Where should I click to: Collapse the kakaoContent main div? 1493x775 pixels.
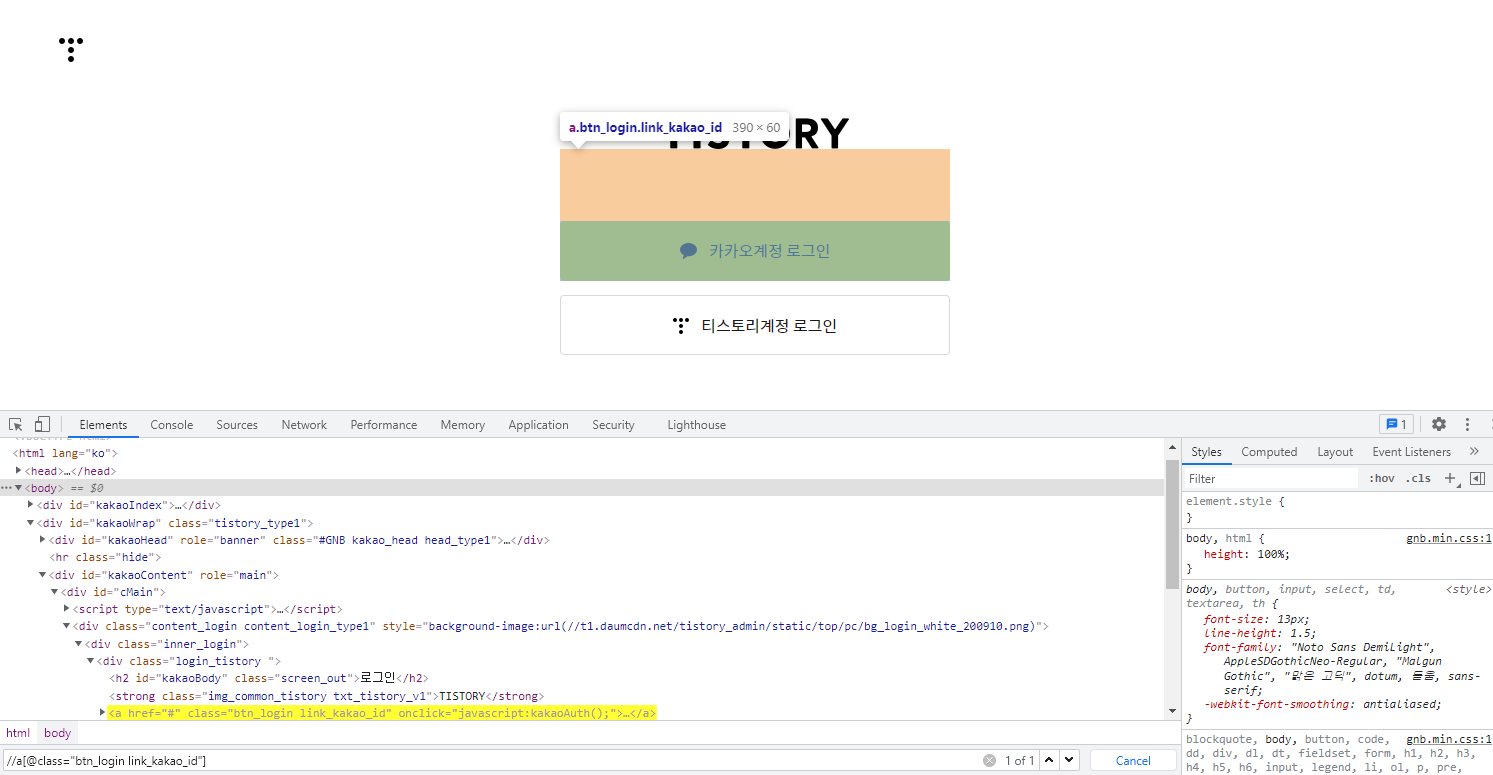pyautogui.click(x=43, y=575)
